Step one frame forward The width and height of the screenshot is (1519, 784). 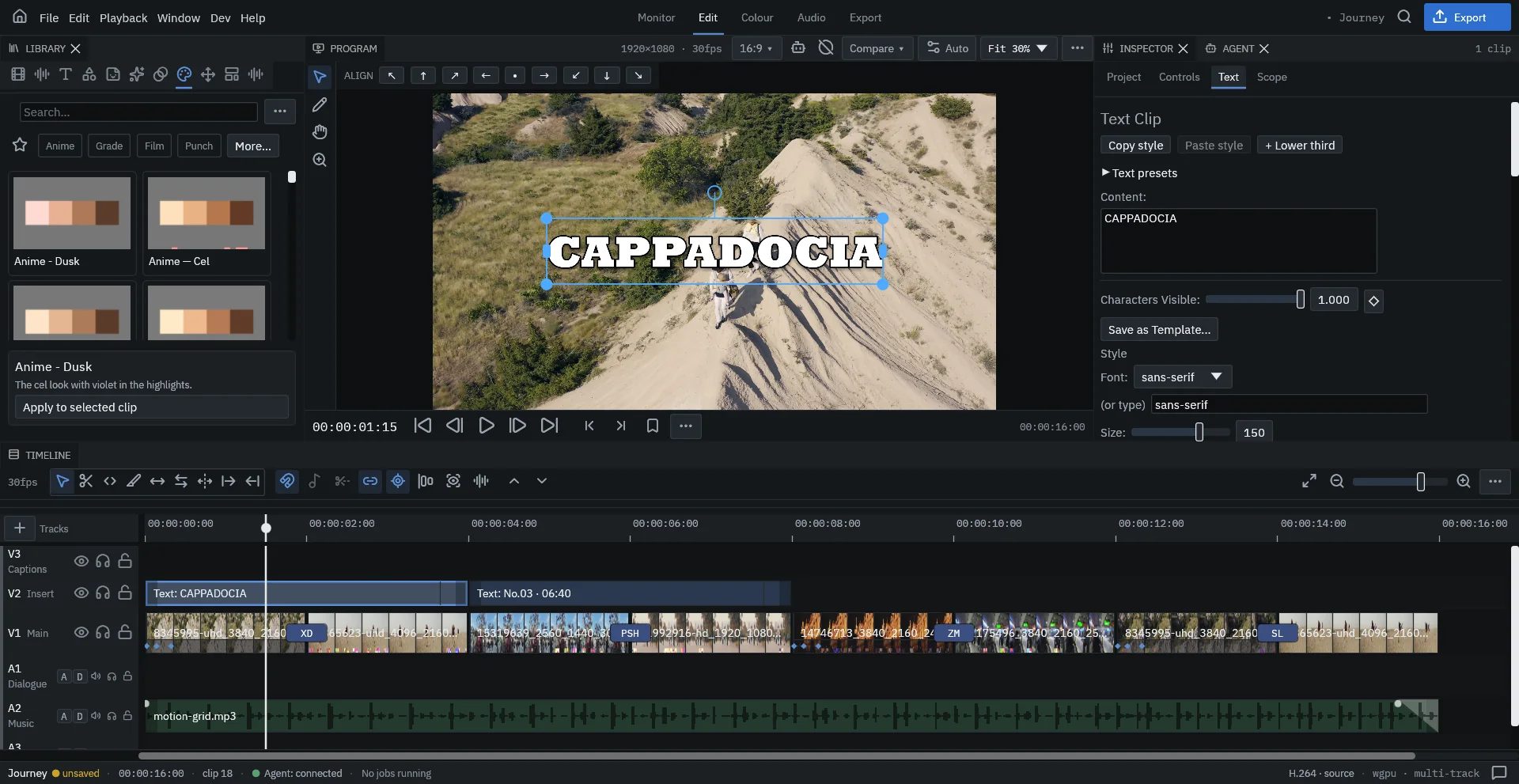coord(517,426)
